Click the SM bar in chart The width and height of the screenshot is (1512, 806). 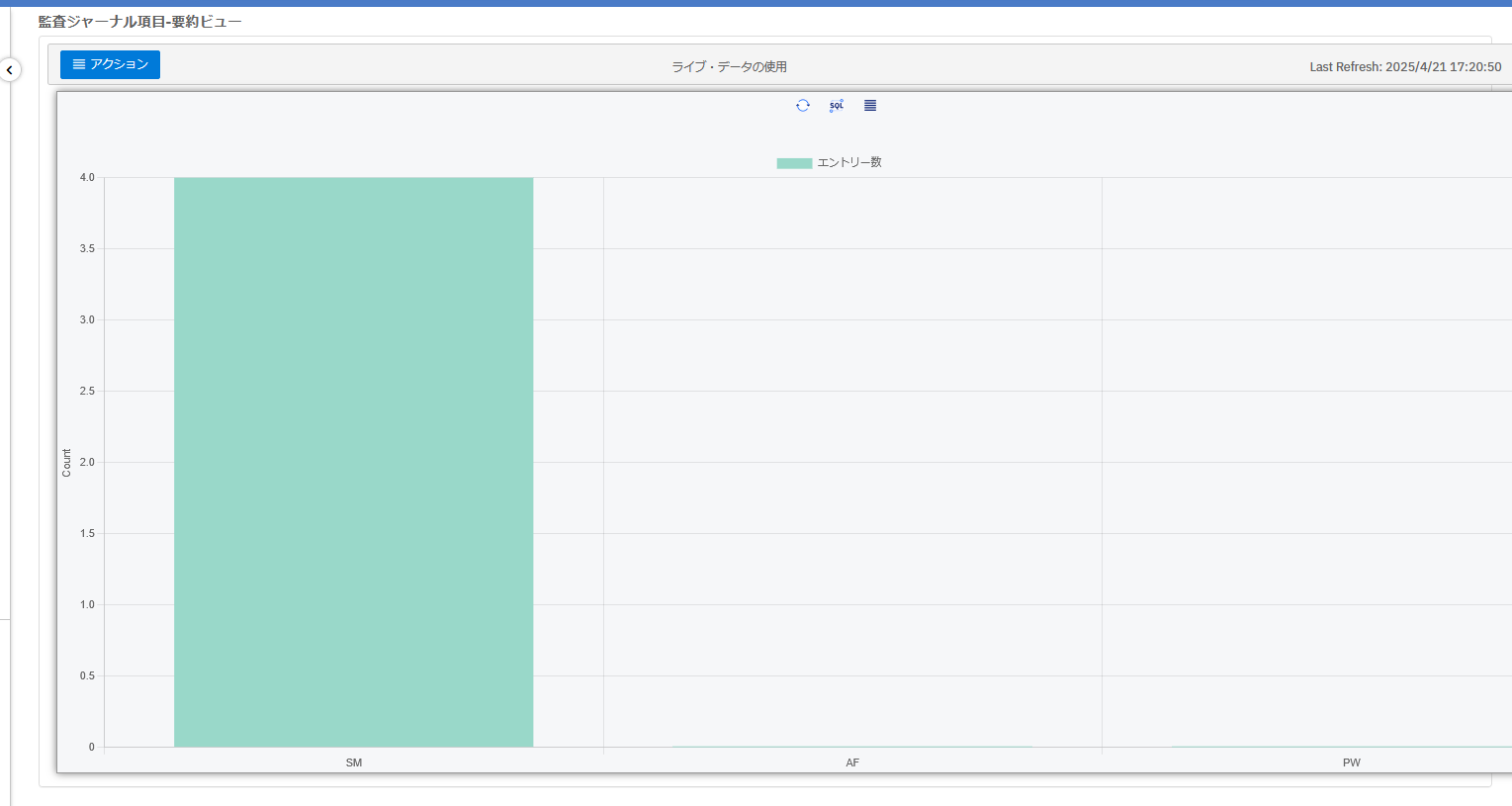coord(354,462)
